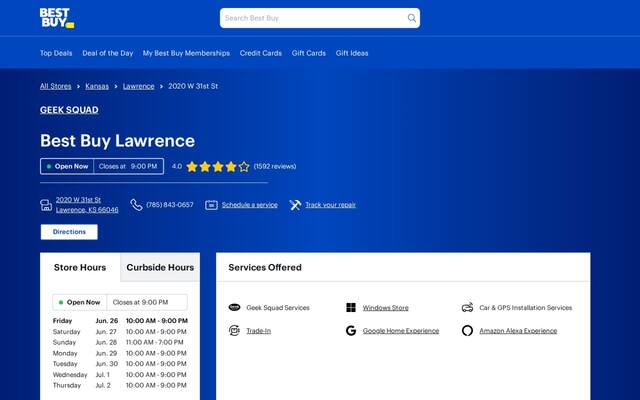Click the Best Buy Lawrence heading
Viewport: 640px width, 400px height.
(x=118, y=141)
